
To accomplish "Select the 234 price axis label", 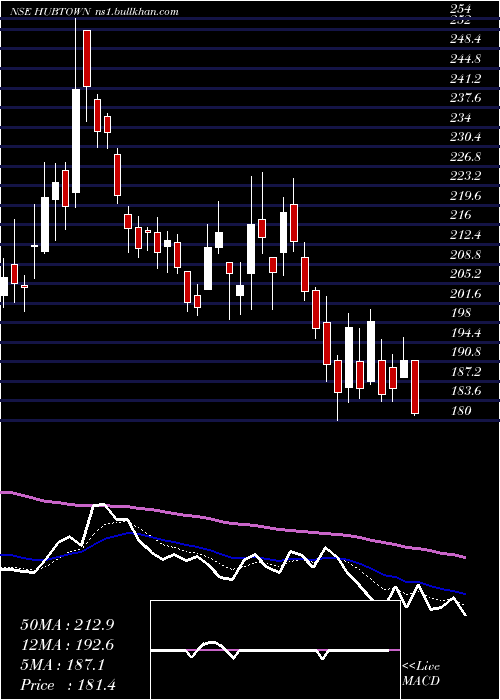I will click(x=460, y=117).
